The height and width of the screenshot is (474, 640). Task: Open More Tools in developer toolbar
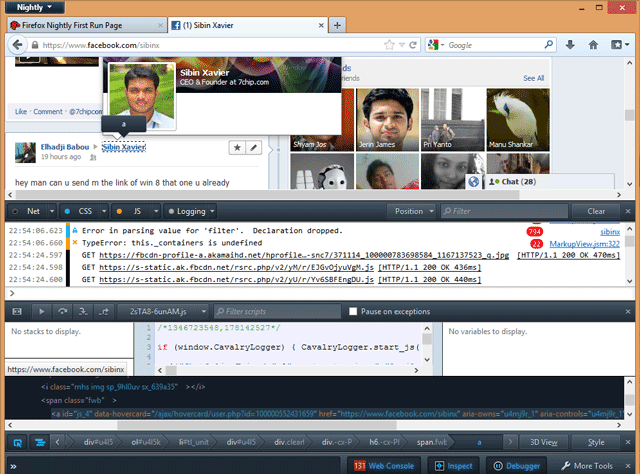(x=587, y=466)
